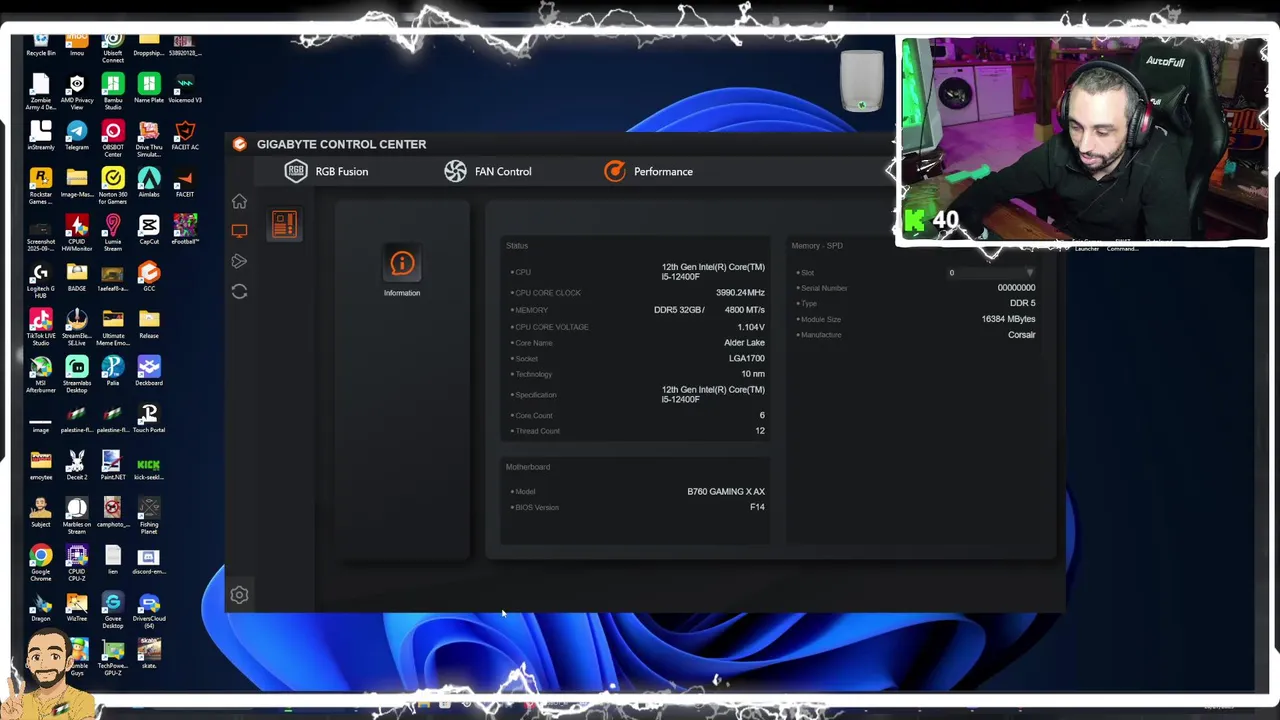Open WizTree desktop icon
The height and width of the screenshot is (720, 1280).
point(77,607)
